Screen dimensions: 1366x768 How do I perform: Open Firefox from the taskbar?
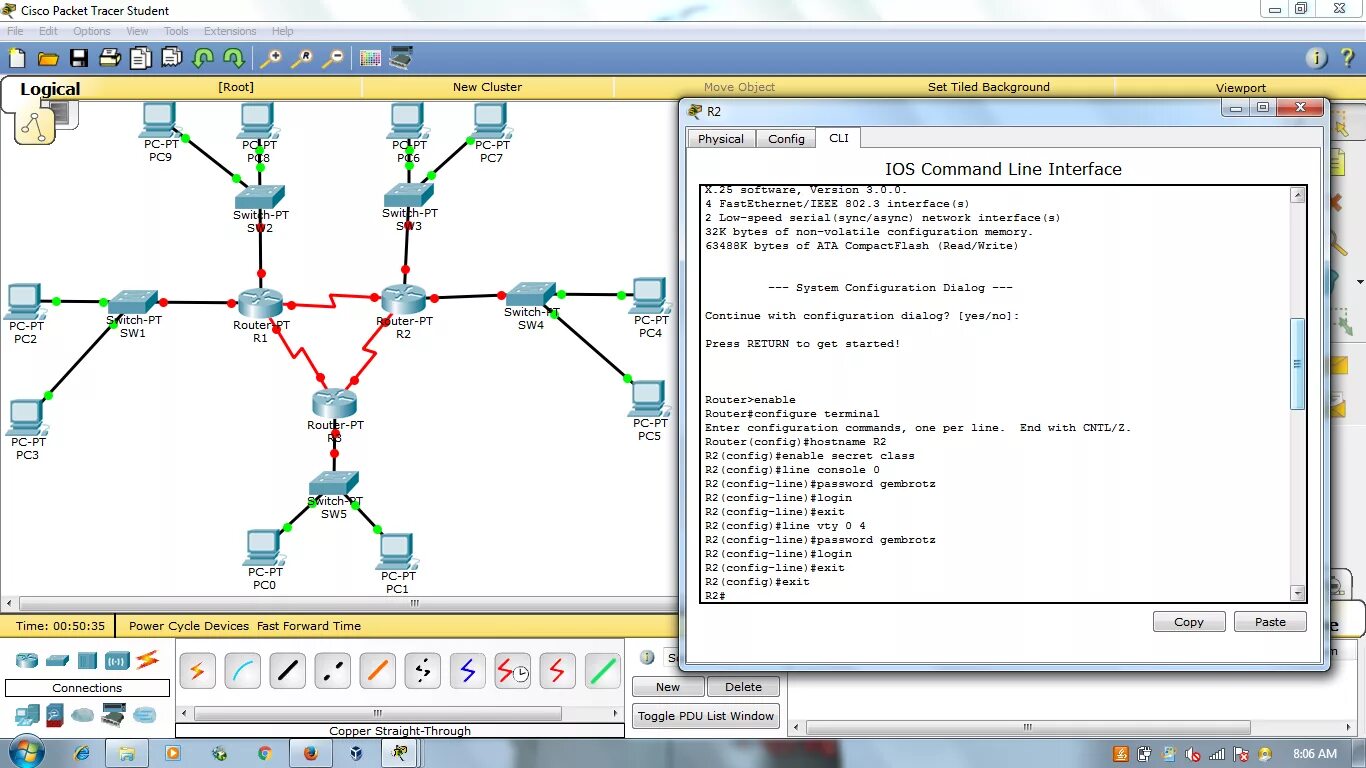tap(309, 753)
